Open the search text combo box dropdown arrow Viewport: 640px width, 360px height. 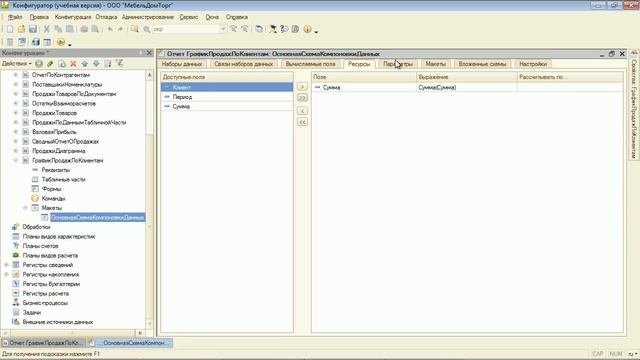coord(223,29)
